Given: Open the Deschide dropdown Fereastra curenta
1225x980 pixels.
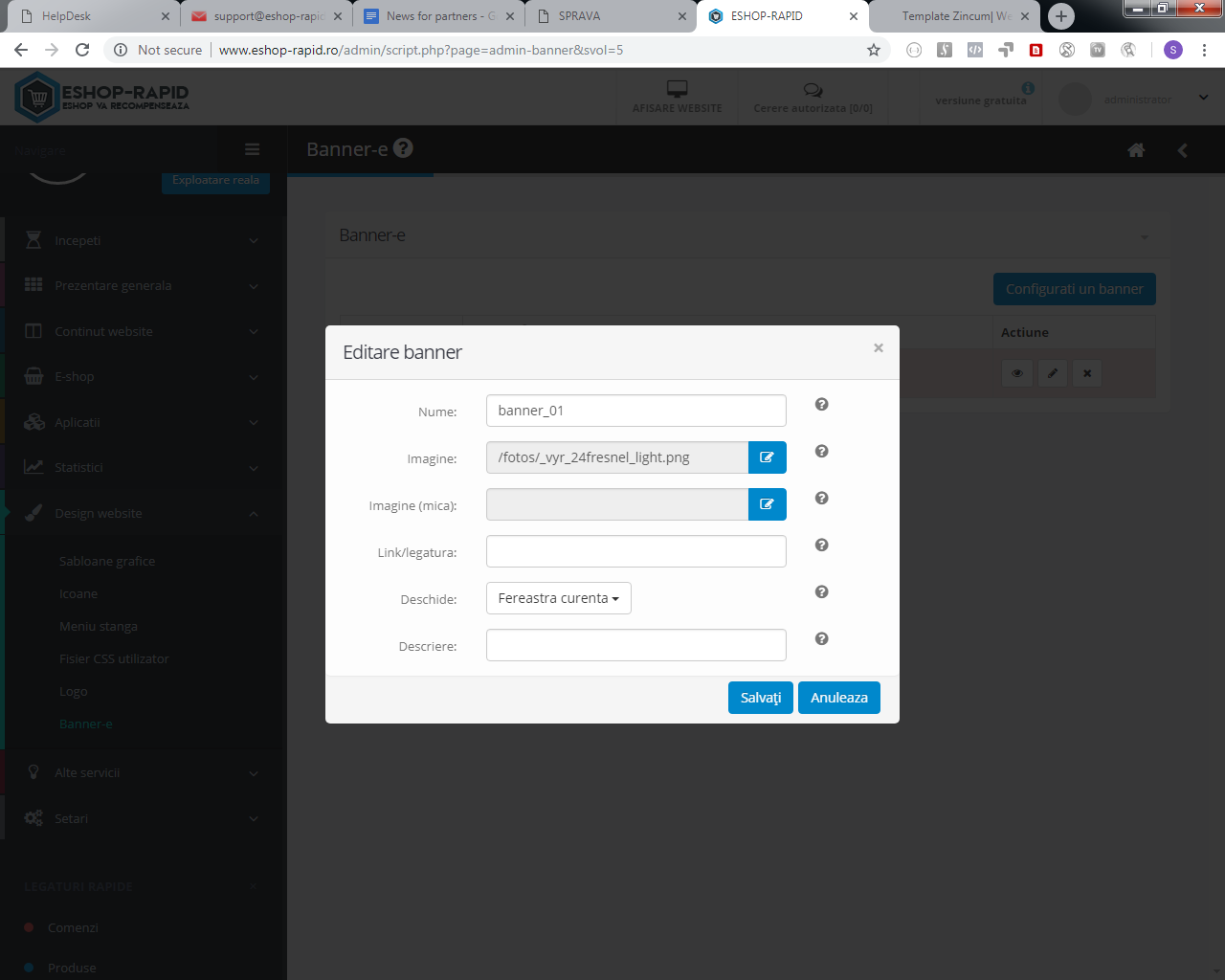Looking at the screenshot, I should point(559,598).
